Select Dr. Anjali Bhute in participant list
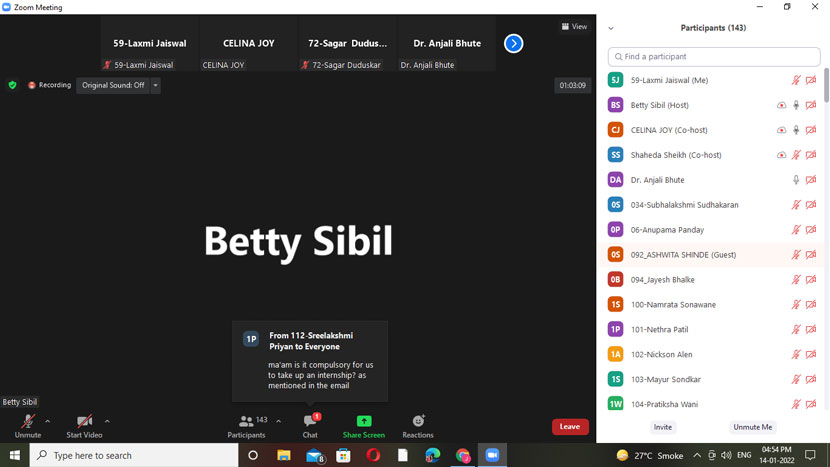830x467 pixels. pyautogui.click(x=657, y=180)
